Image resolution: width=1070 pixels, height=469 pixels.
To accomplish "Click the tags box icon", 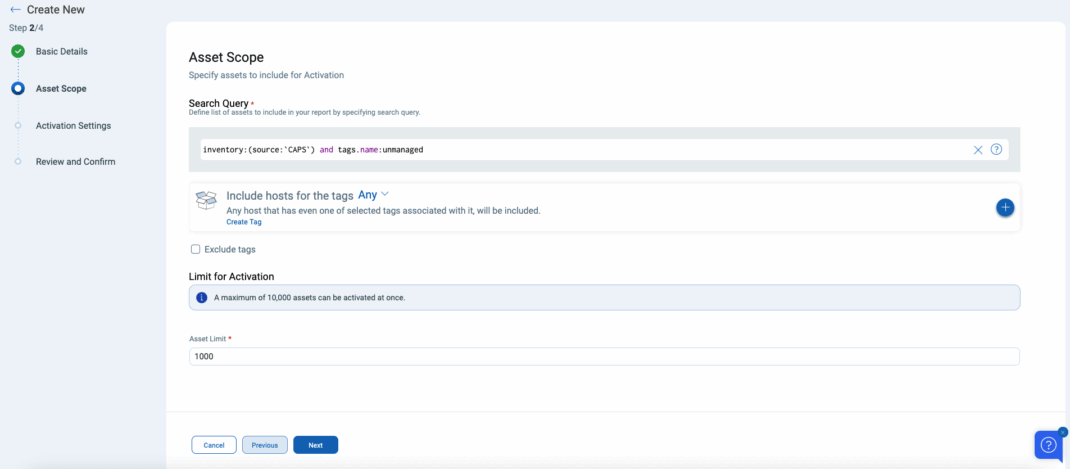I will click(206, 201).
